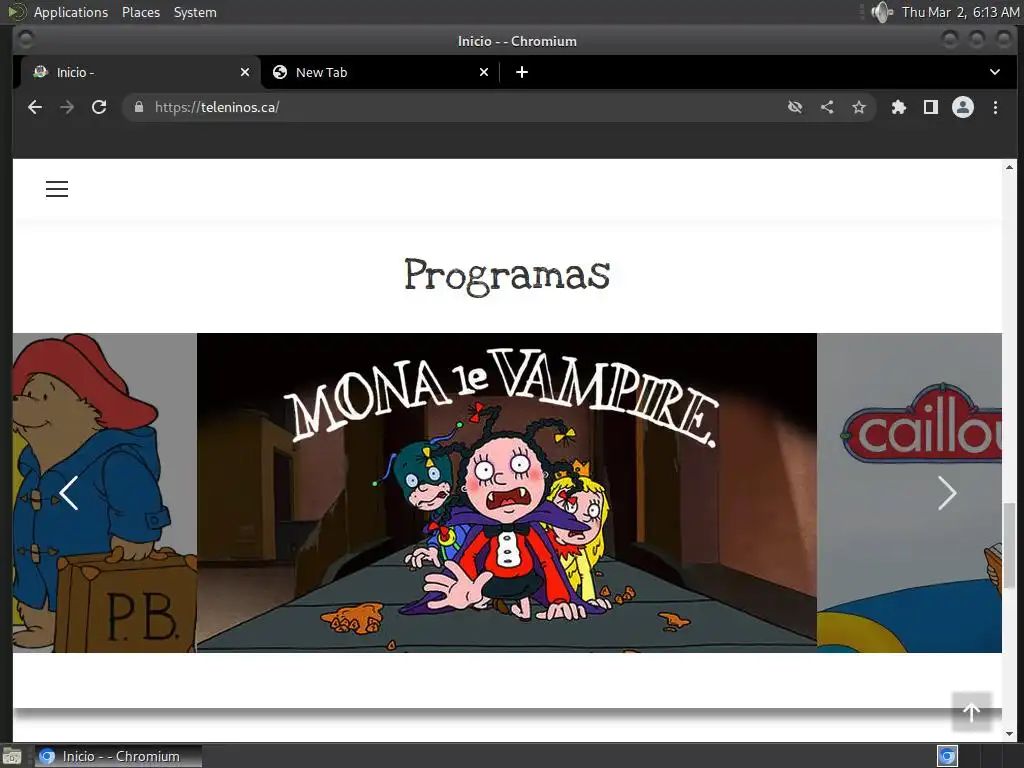The image size is (1024, 768).
Task: Click the page vertical scrollbar thumb
Action: pos(1009,545)
